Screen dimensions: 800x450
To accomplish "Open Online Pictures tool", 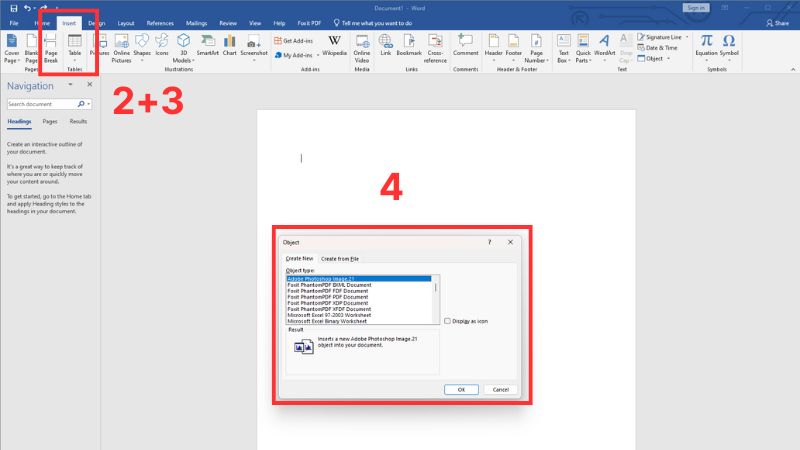I will 121,48.
